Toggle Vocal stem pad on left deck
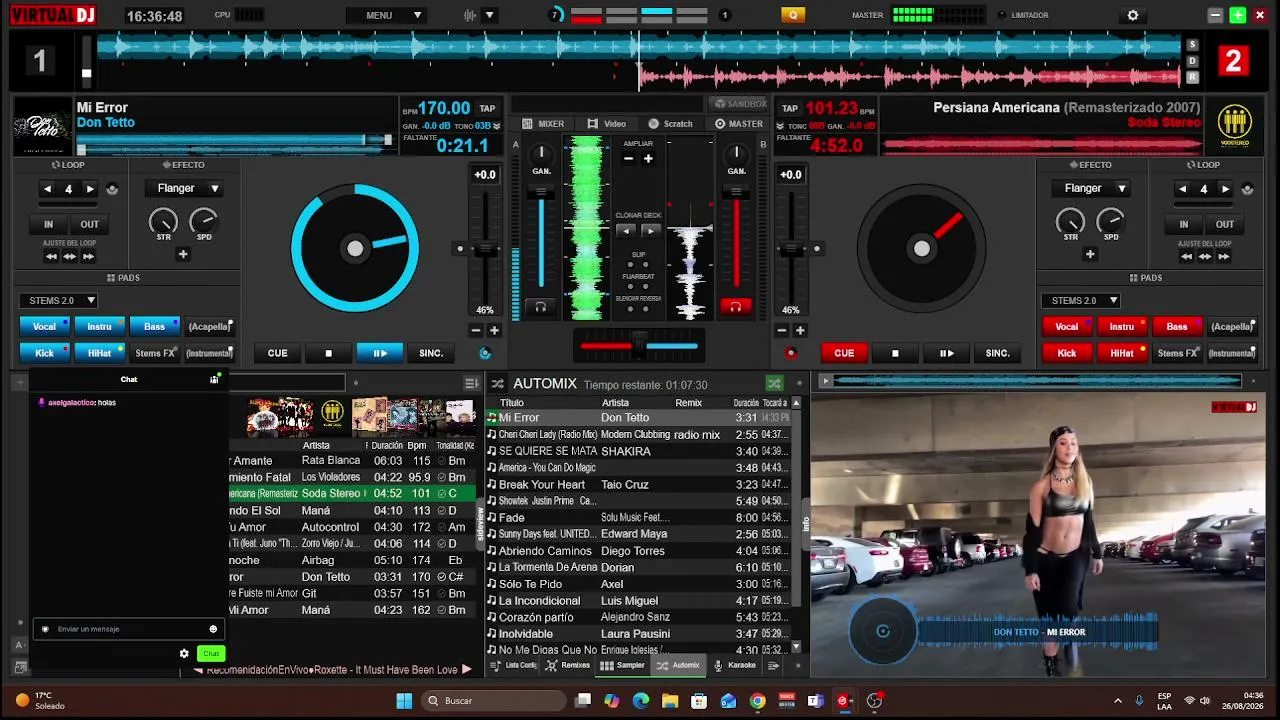Viewport: 1280px width, 720px height. click(44, 326)
